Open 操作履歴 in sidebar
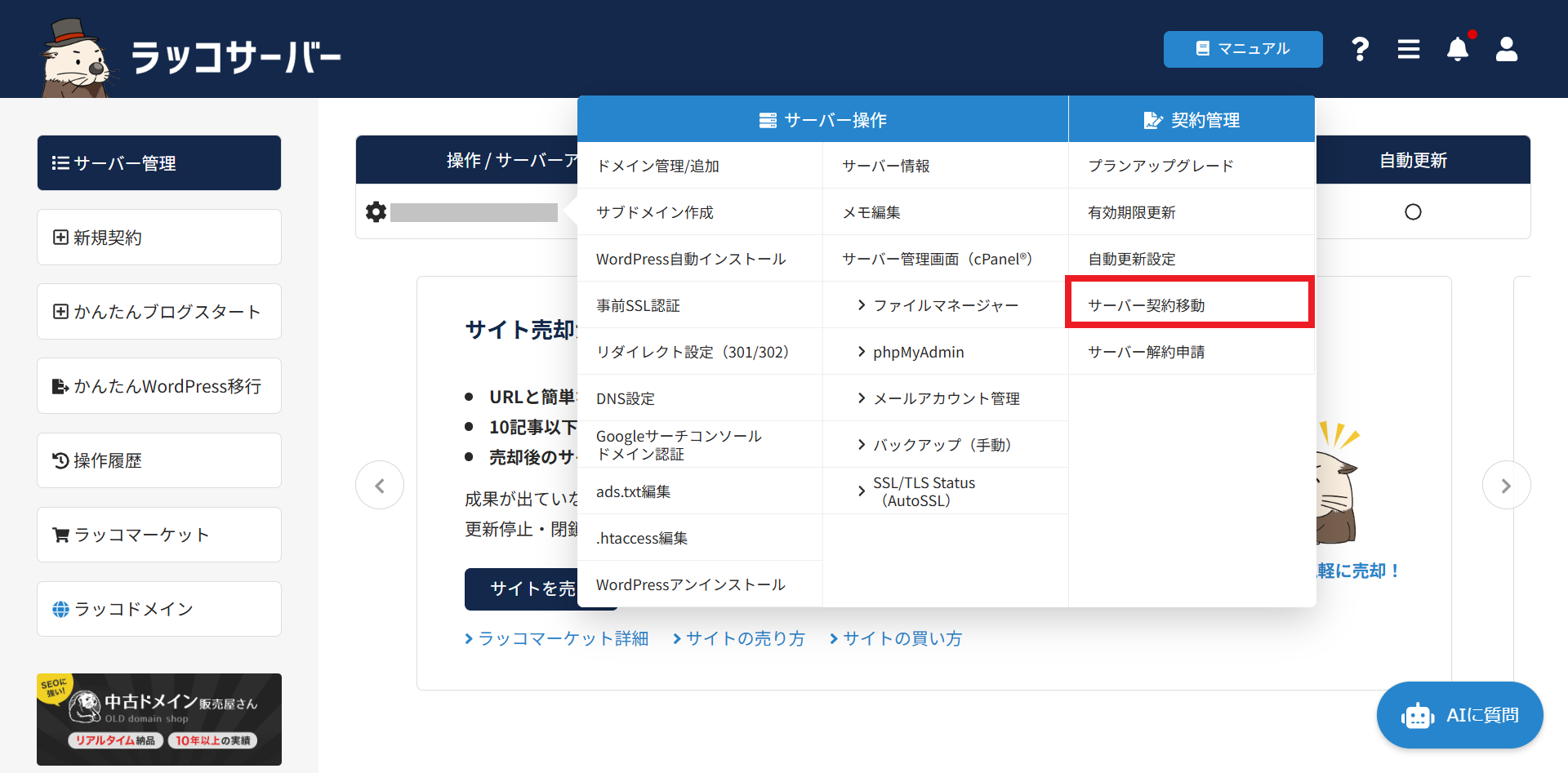This screenshot has height=773, width=1568. [159, 460]
